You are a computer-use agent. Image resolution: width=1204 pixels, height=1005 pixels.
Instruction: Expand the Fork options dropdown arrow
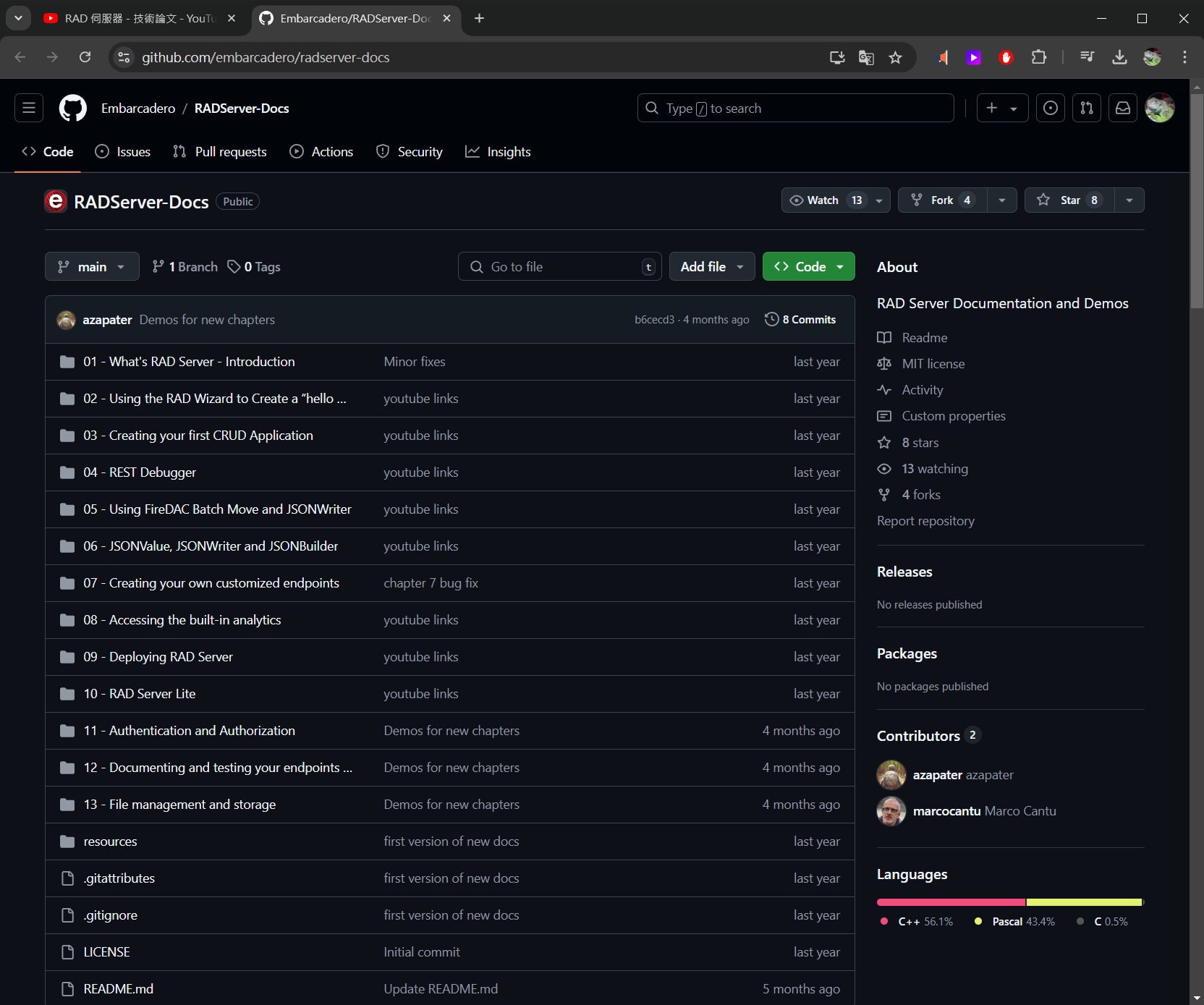pyautogui.click(x=1002, y=200)
